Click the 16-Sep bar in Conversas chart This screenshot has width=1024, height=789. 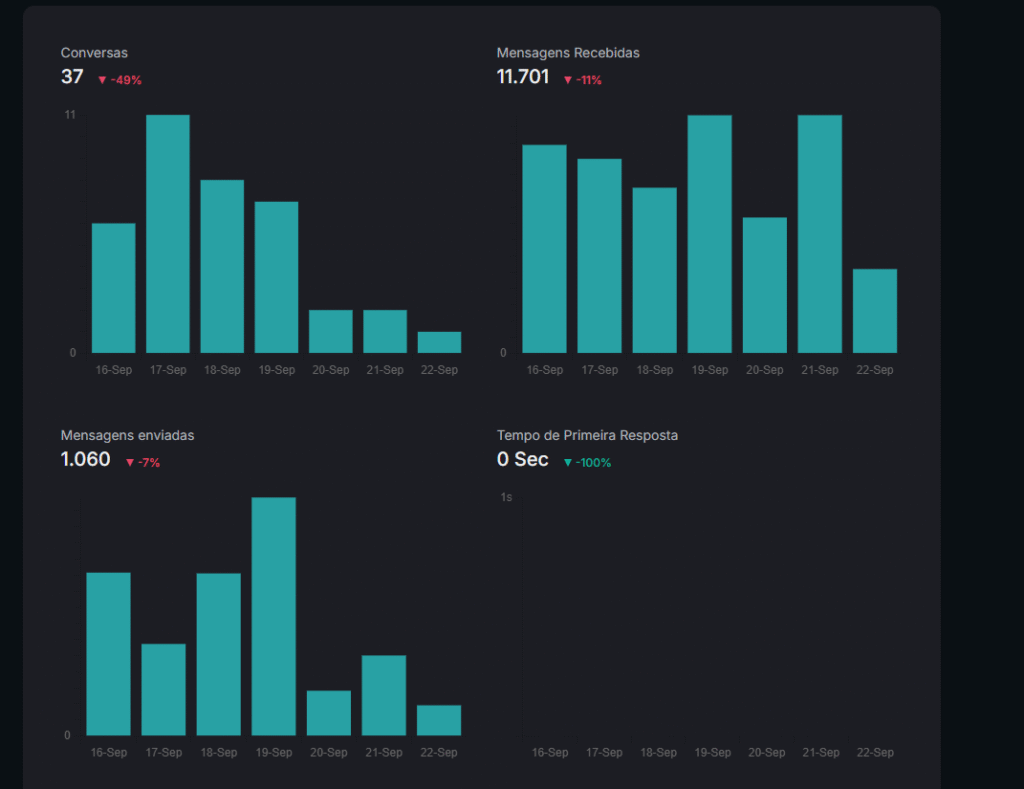pyautogui.click(x=114, y=288)
